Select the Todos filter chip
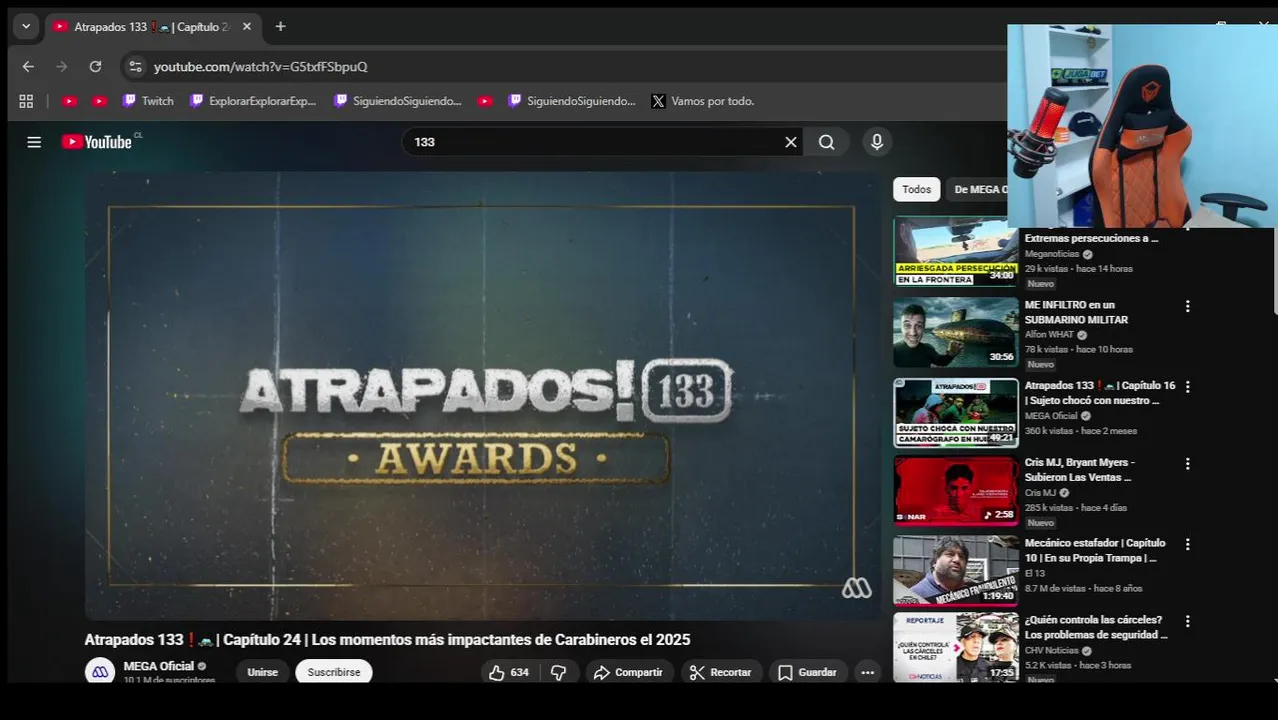 tap(916, 189)
